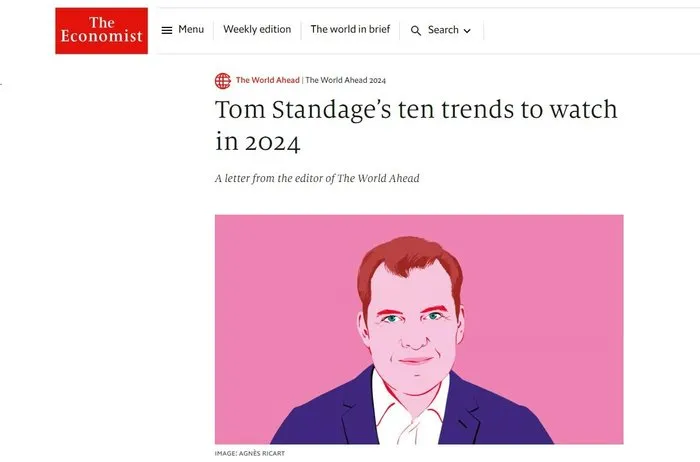Follow the red 'The World Ahead' link
Viewport: 700px width, 462px height.
[267, 81]
